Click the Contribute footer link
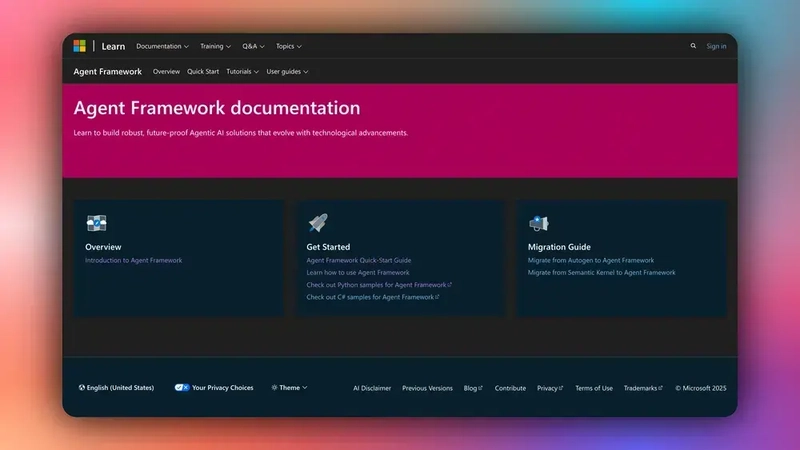This screenshot has width=800, height=450. tap(510, 388)
